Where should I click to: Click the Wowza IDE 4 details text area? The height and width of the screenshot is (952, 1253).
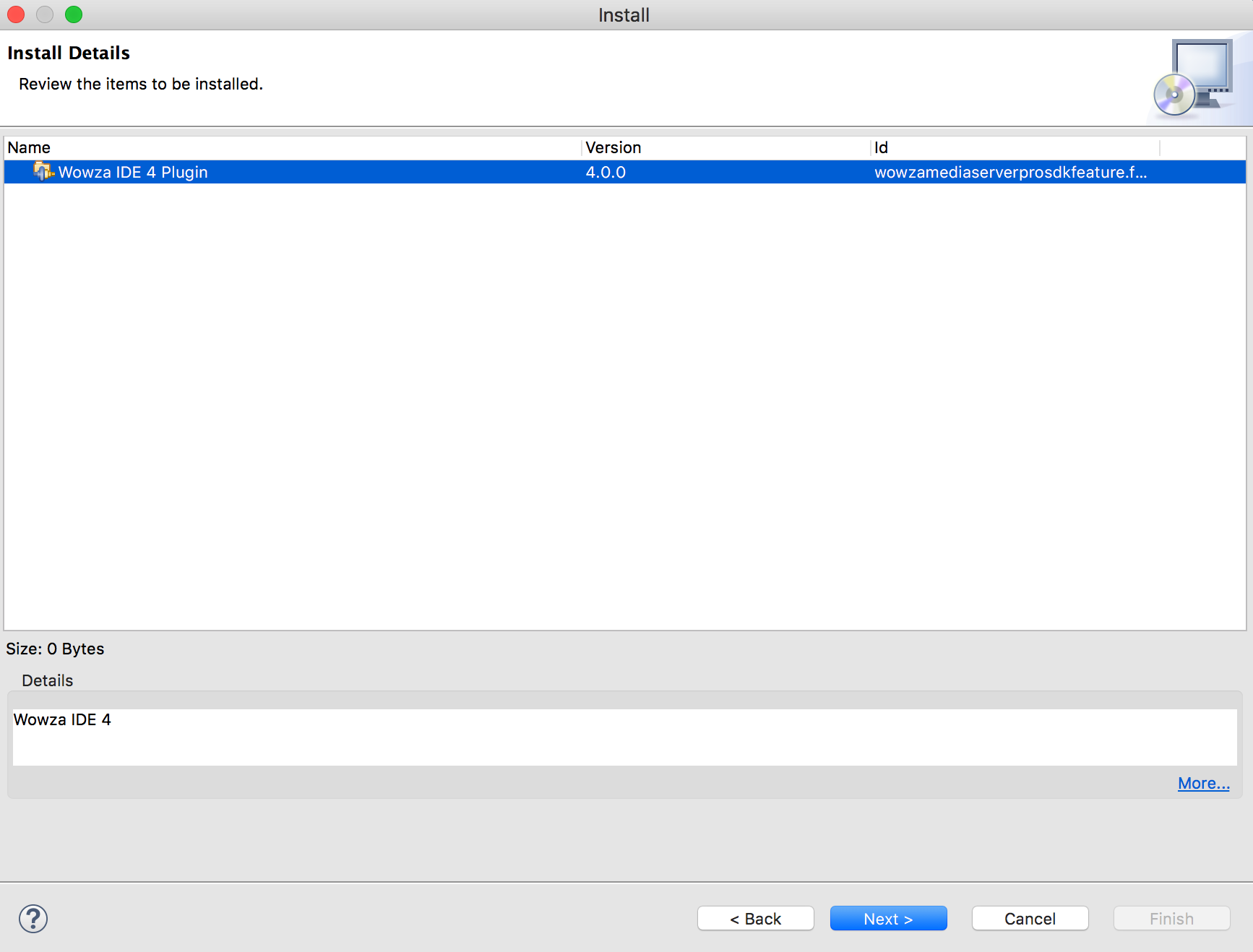625,737
